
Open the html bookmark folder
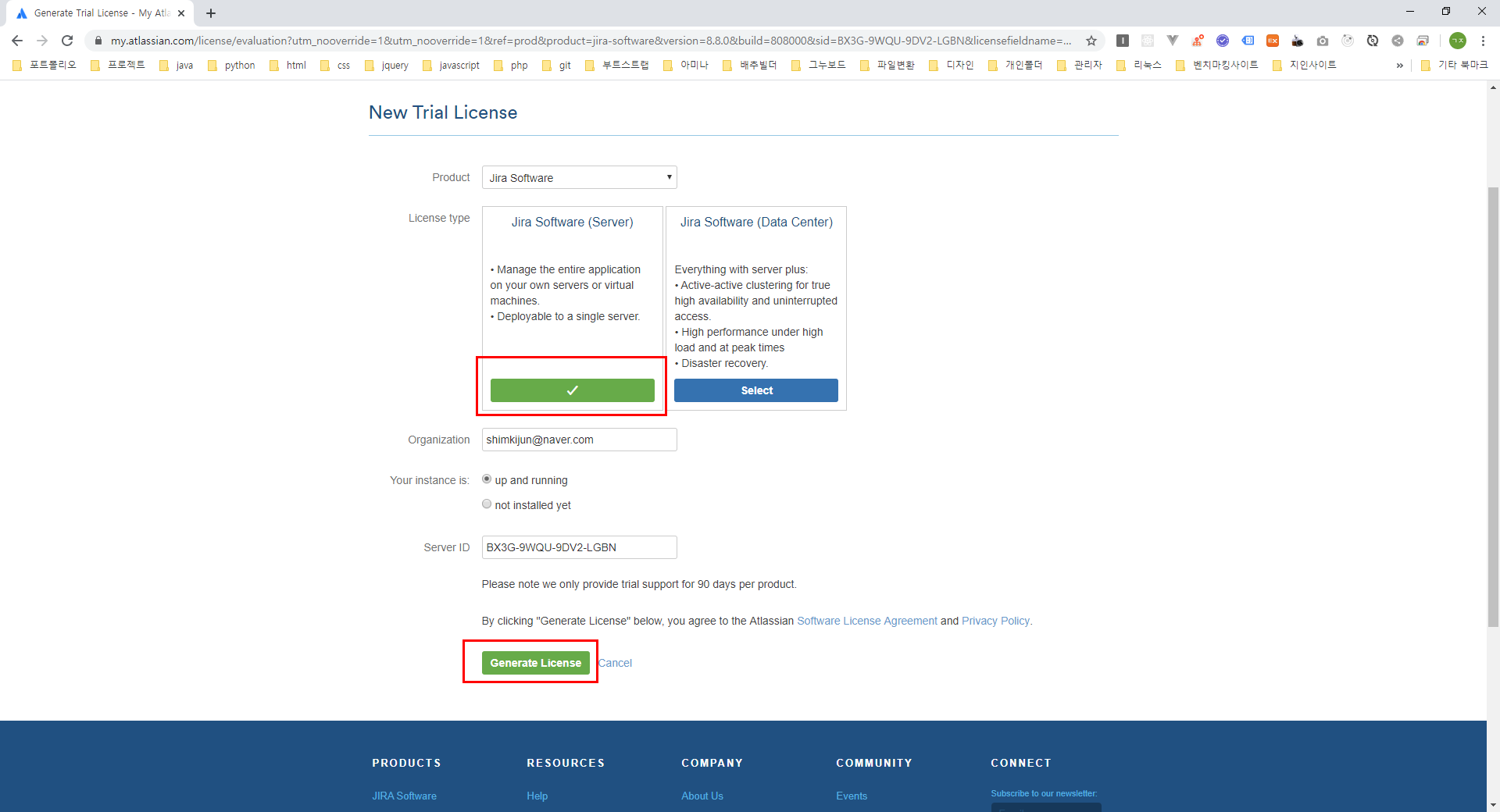pyautogui.click(x=287, y=65)
